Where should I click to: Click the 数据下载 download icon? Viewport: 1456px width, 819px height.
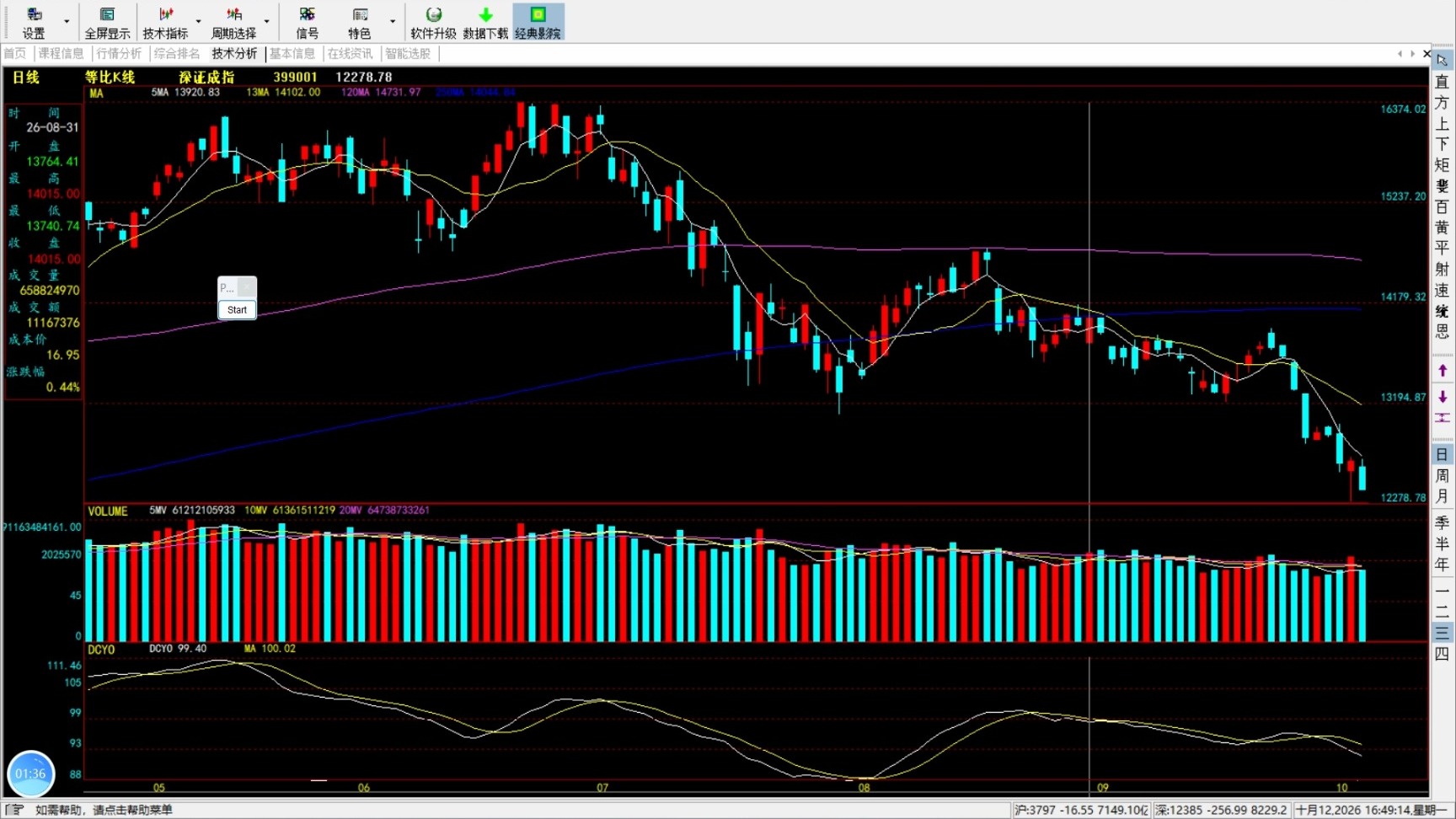click(x=485, y=22)
